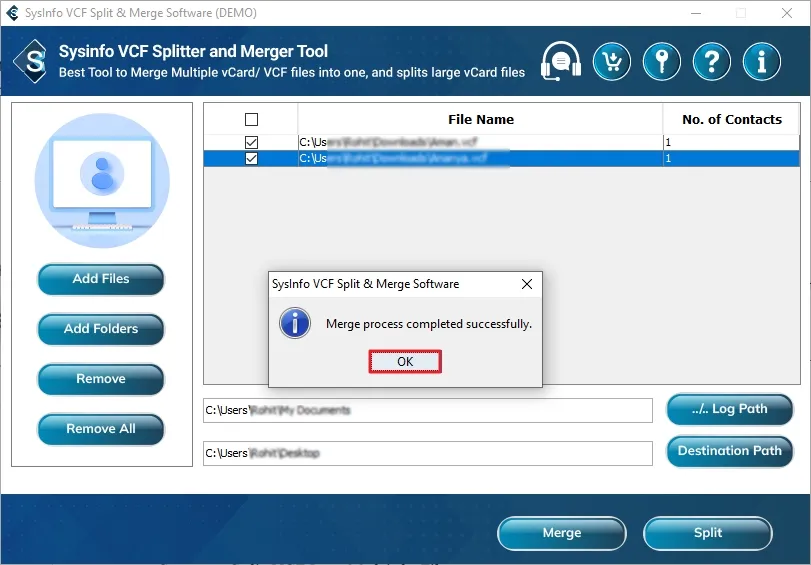This screenshot has width=811, height=565.
Task: Click the Remove All button
Action: [x=101, y=429]
